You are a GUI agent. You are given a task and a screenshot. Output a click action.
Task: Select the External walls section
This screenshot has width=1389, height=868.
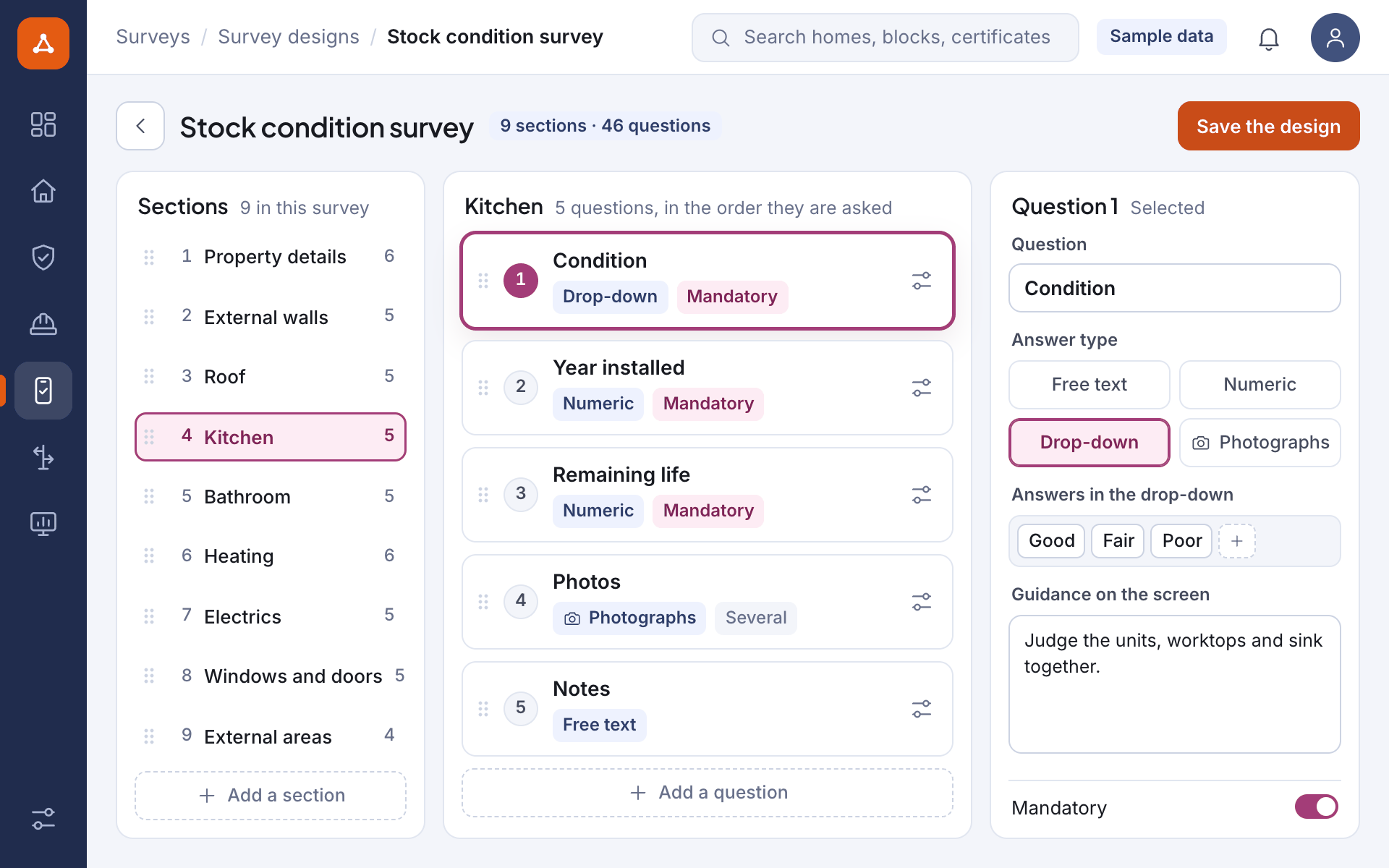[271, 317]
